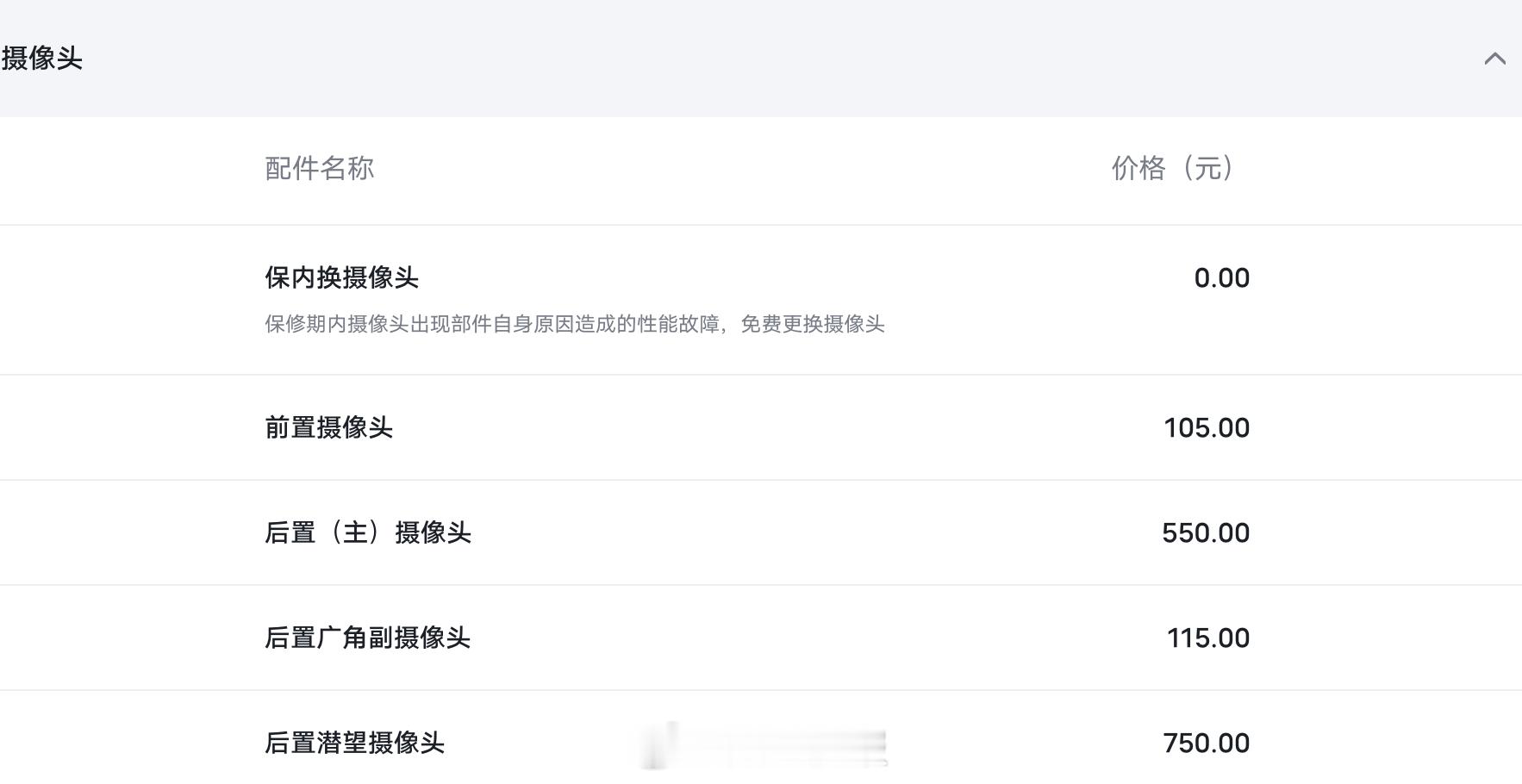Image resolution: width=1522 pixels, height=784 pixels.
Task: Click the word 后置 in 后置（主）摄像头
Action: (290, 532)
